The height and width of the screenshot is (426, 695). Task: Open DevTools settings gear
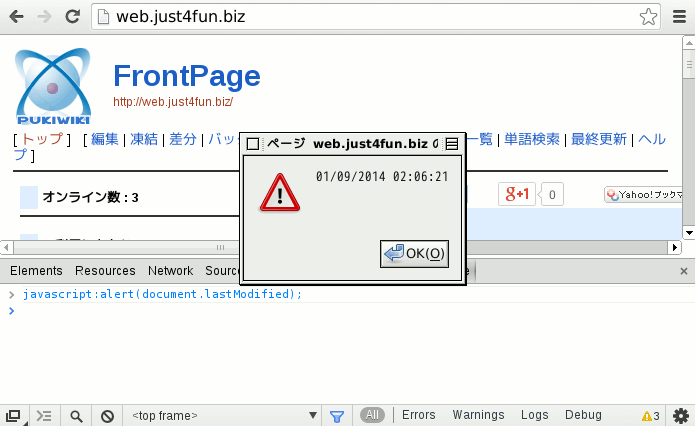pos(681,415)
